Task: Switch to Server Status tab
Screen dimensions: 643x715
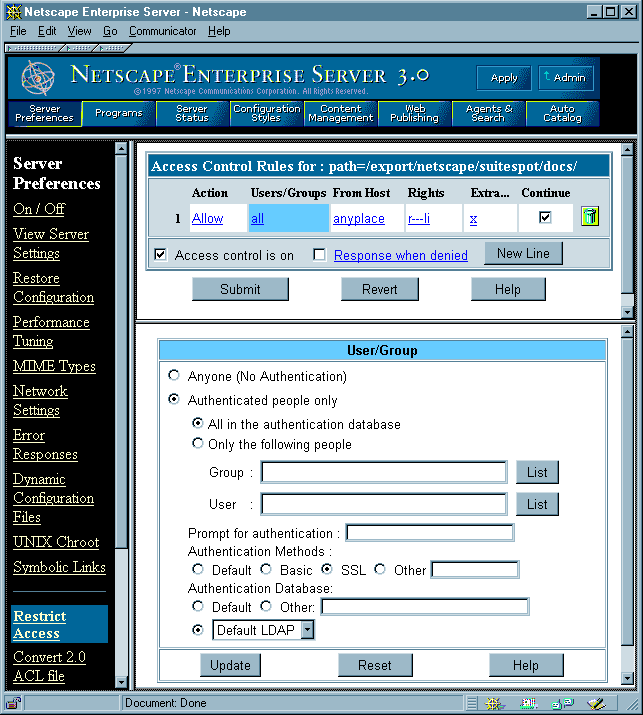Action: [x=192, y=113]
